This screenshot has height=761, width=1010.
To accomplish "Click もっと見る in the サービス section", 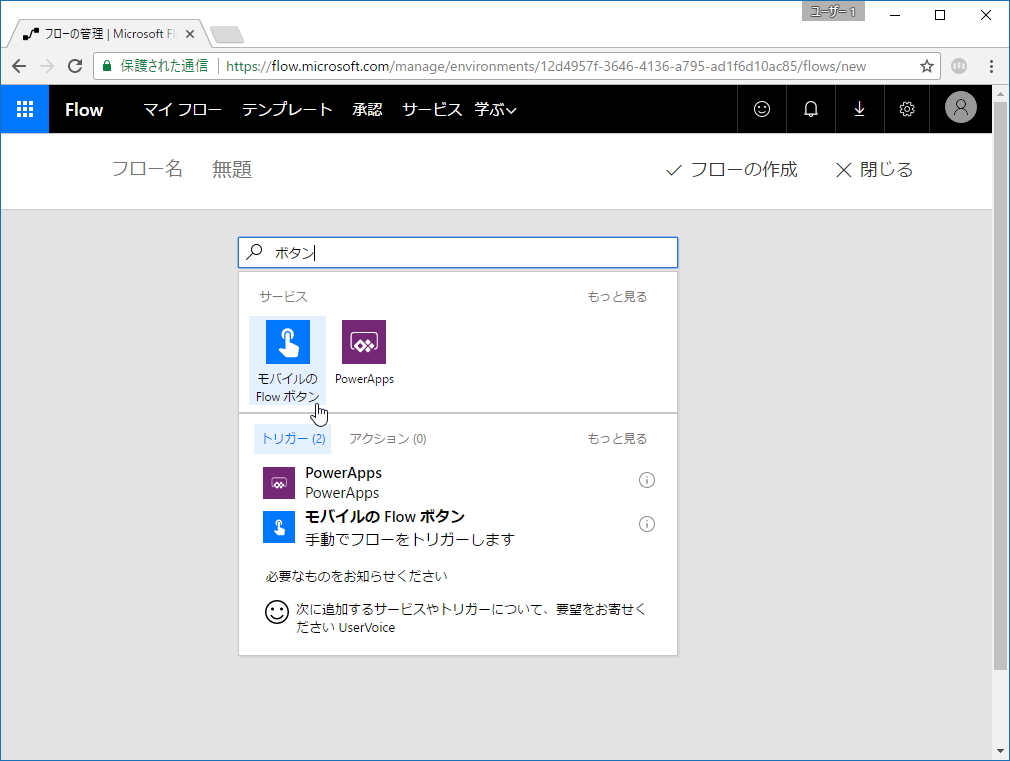I will (617, 296).
